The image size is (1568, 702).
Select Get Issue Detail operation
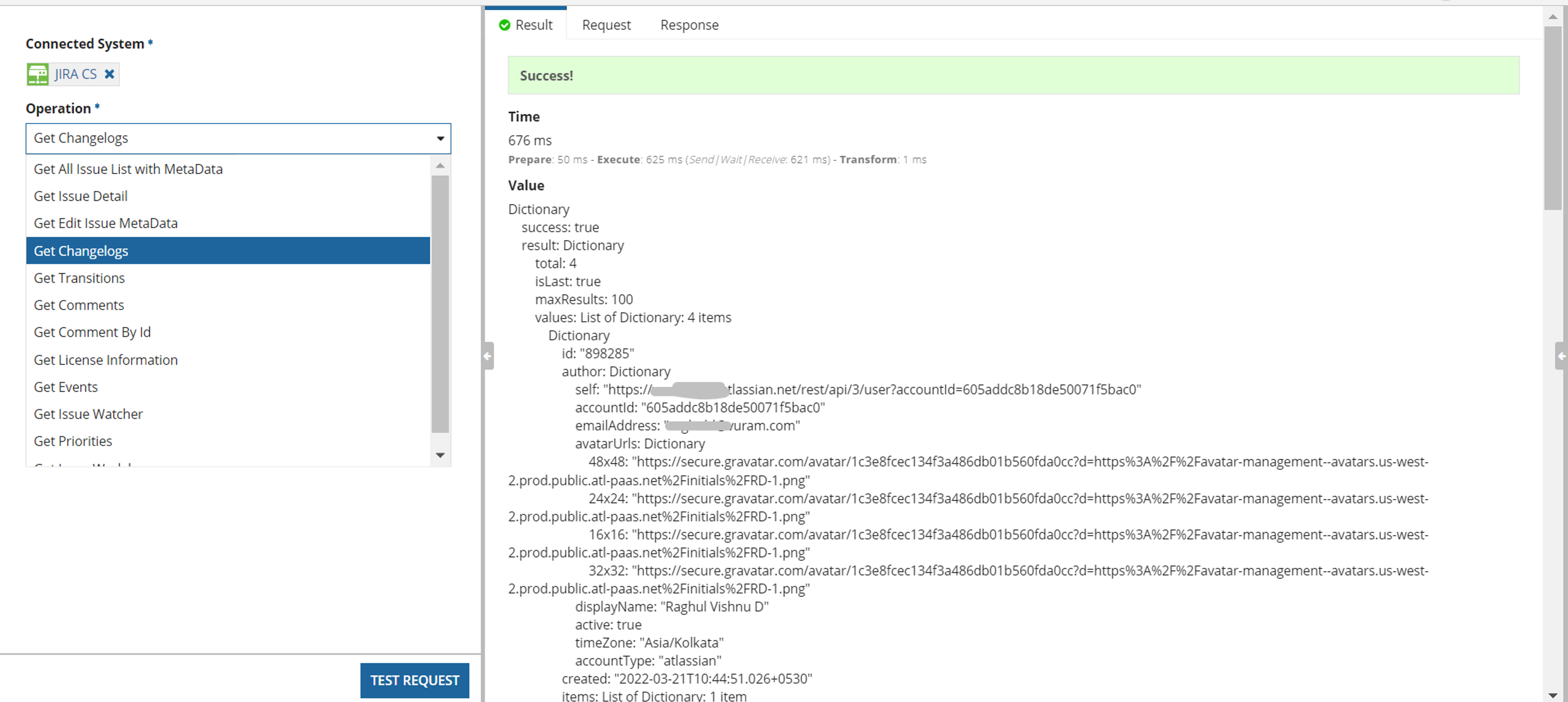tap(228, 196)
